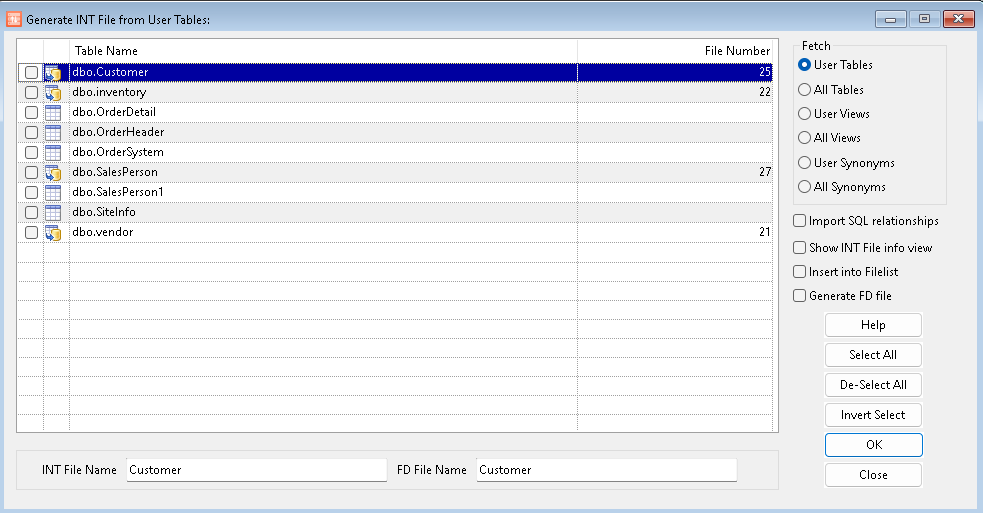The height and width of the screenshot is (513, 983).
Task: Select the All Tables fetch option
Action: [x=805, y=90]
